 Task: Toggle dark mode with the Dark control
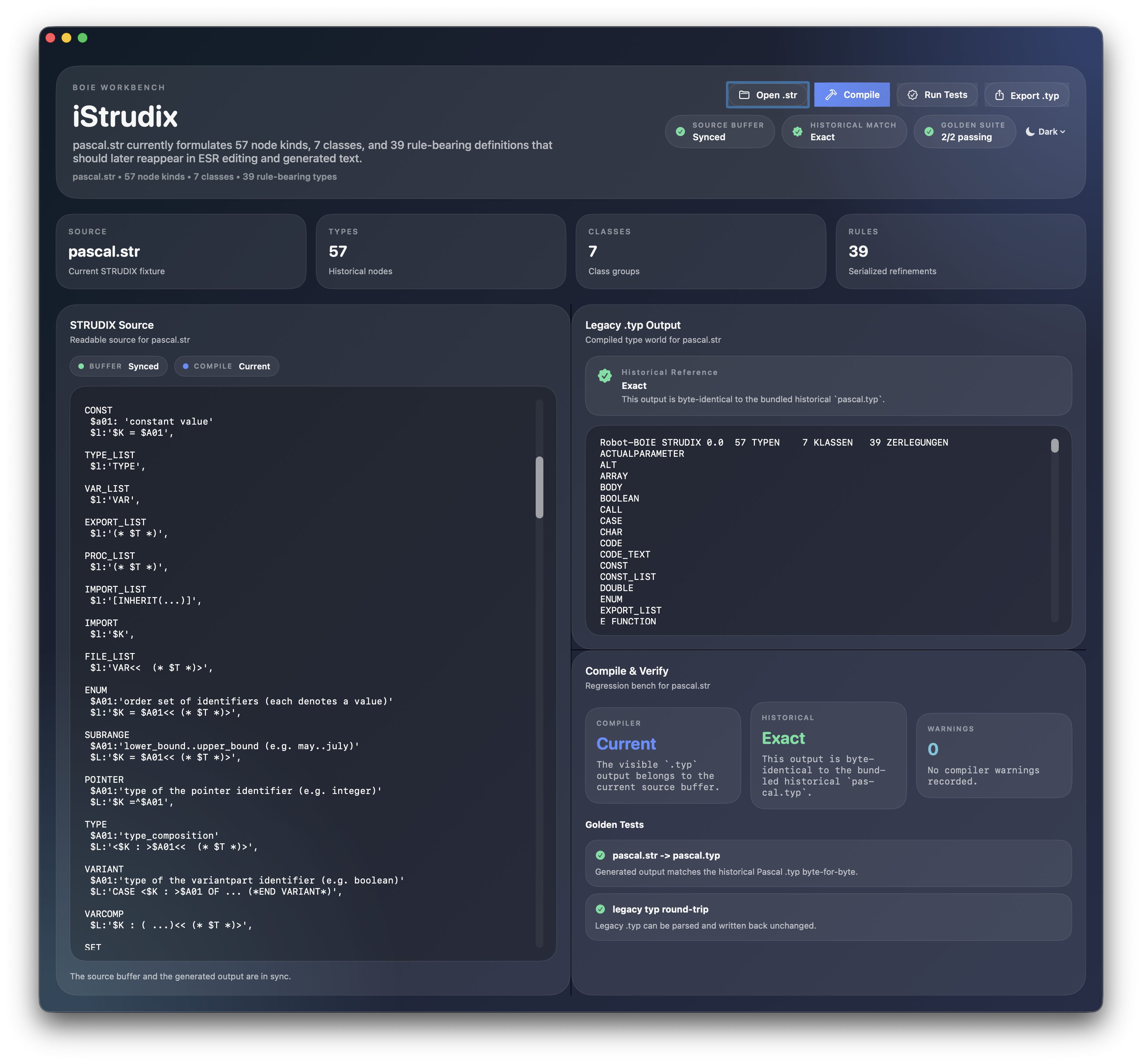coord(1045,132)
